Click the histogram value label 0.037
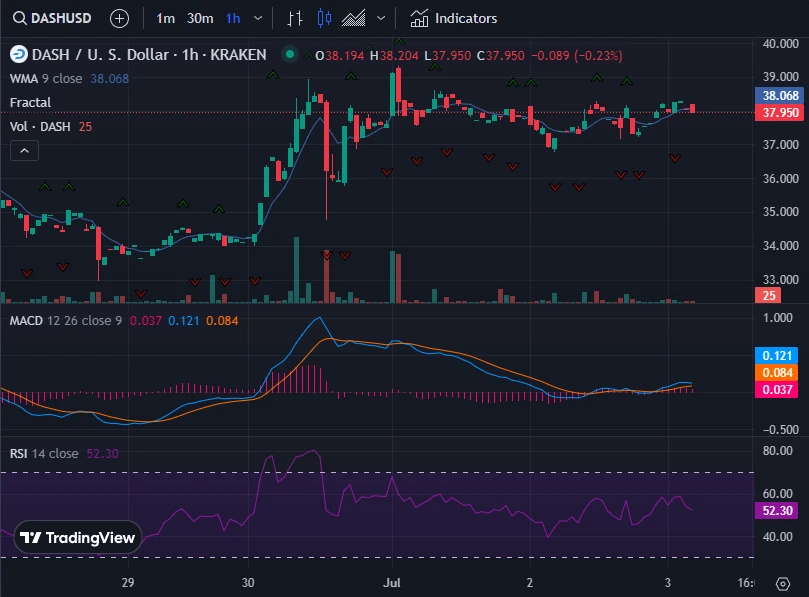Screen dimensions: 809x597 coord(777,390)
